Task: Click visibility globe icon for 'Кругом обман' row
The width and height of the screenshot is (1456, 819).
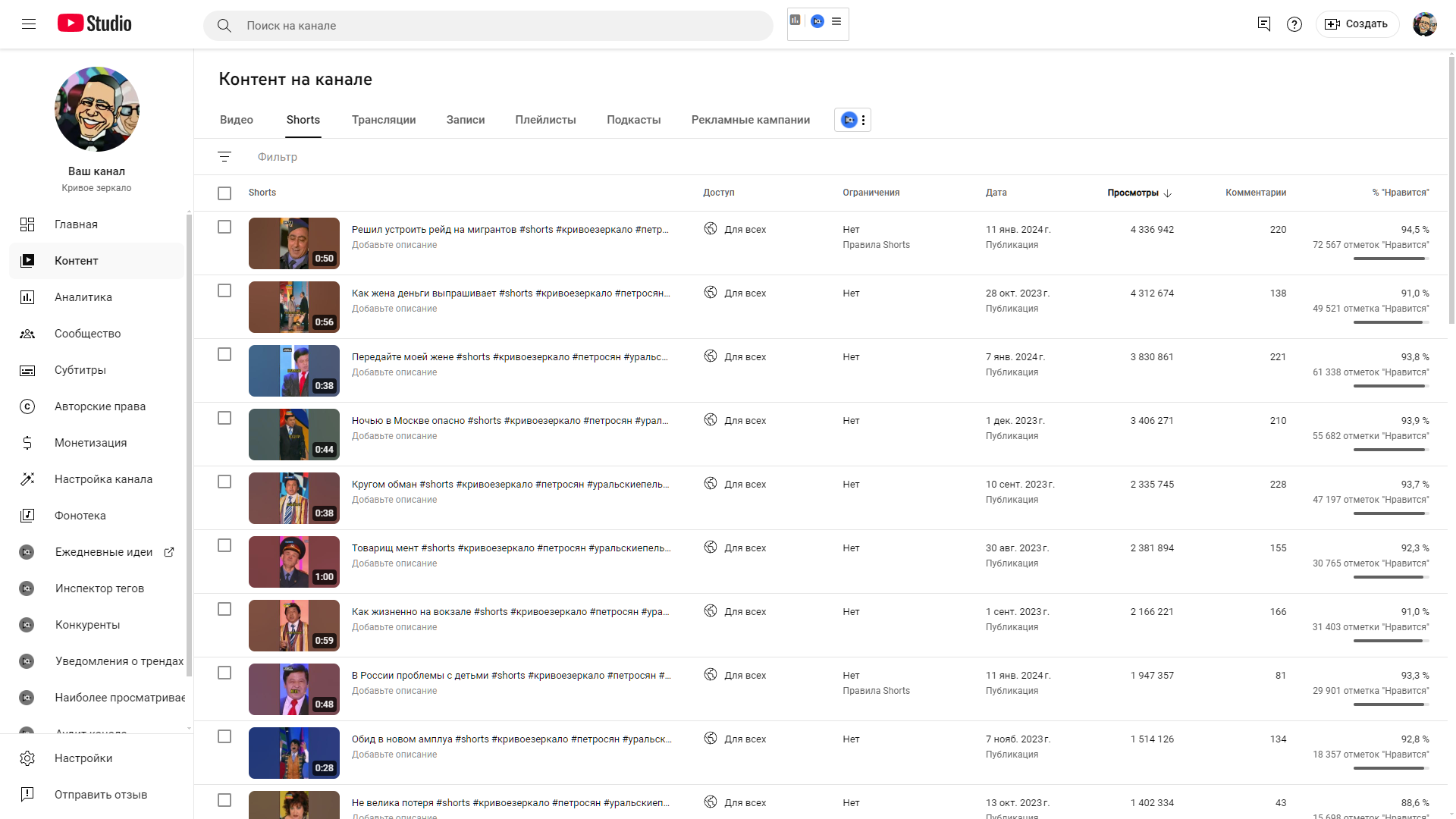Action: (x=711, y=484)
